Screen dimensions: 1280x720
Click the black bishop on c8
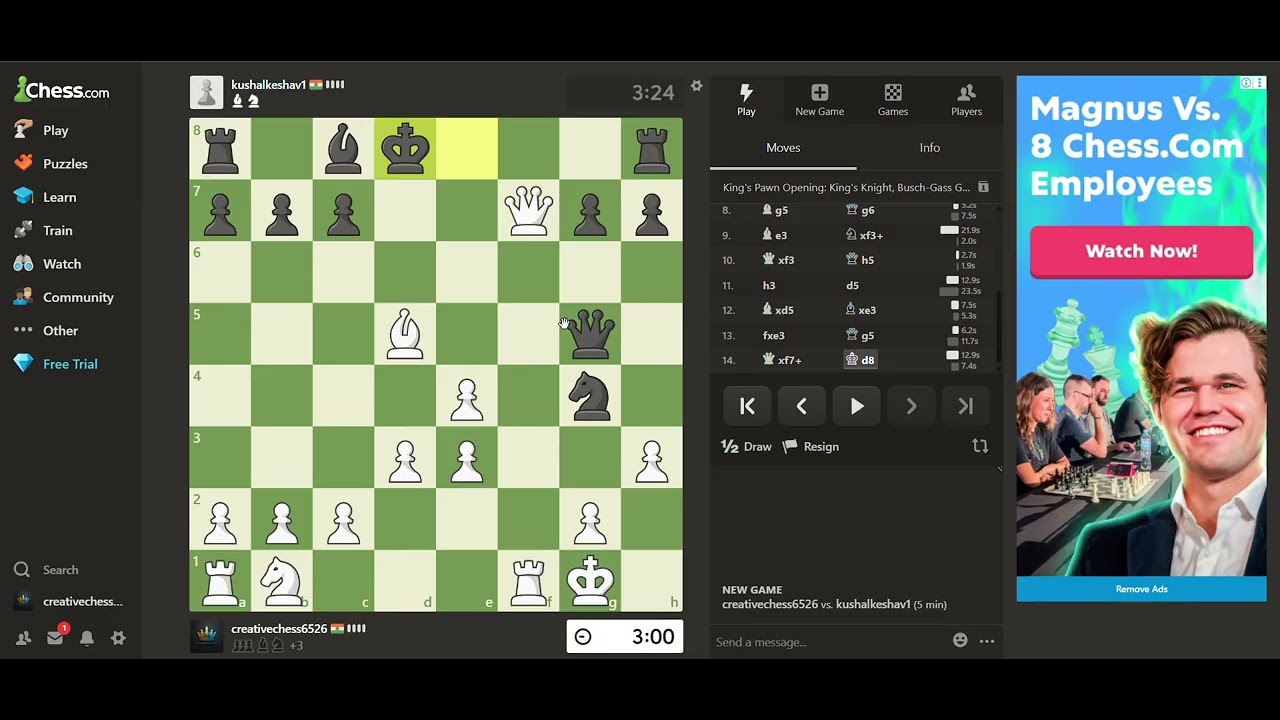coord(343,149)
